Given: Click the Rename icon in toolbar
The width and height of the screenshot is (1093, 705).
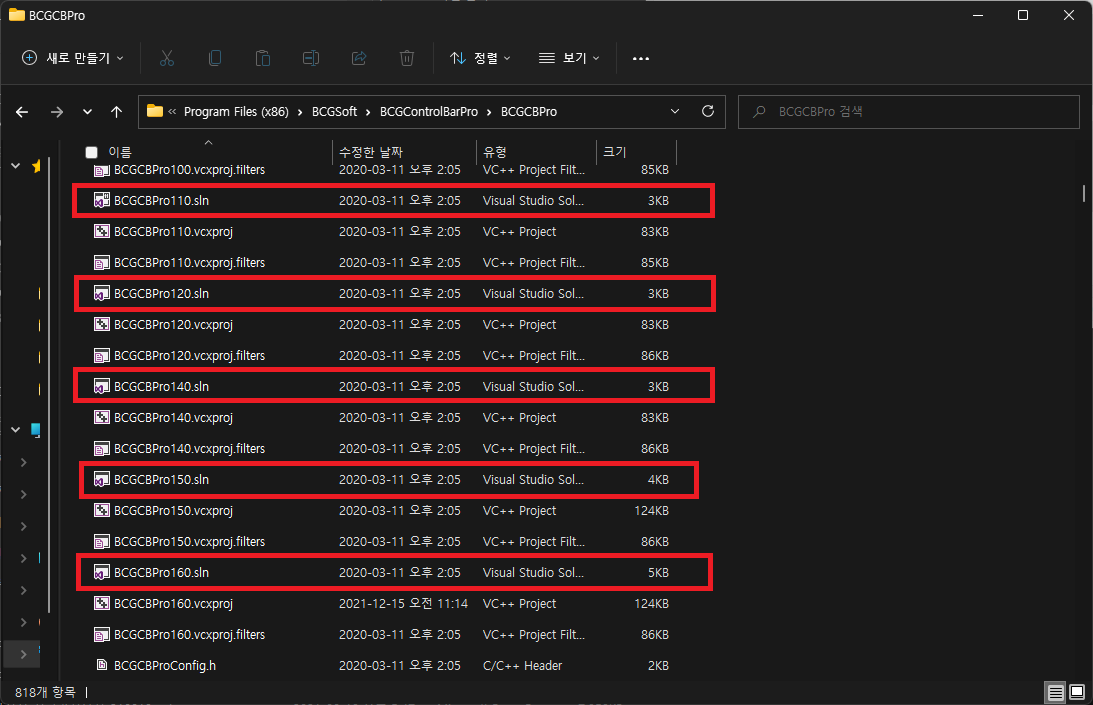Looking at the screenshot, I should 311,59.
